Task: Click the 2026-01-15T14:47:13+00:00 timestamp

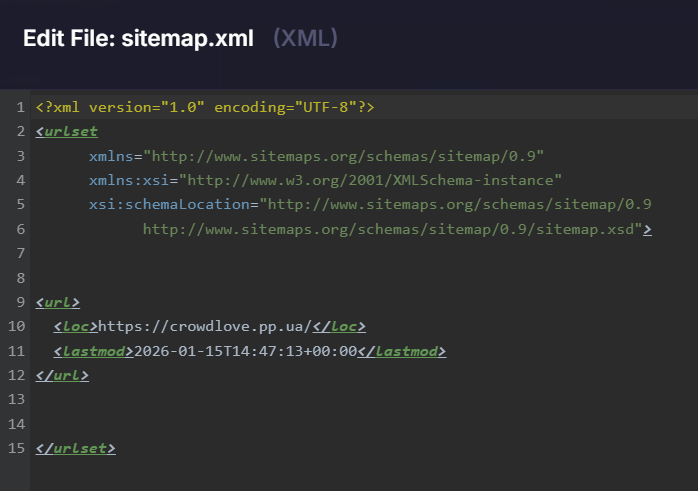Action: coord(245,351)
